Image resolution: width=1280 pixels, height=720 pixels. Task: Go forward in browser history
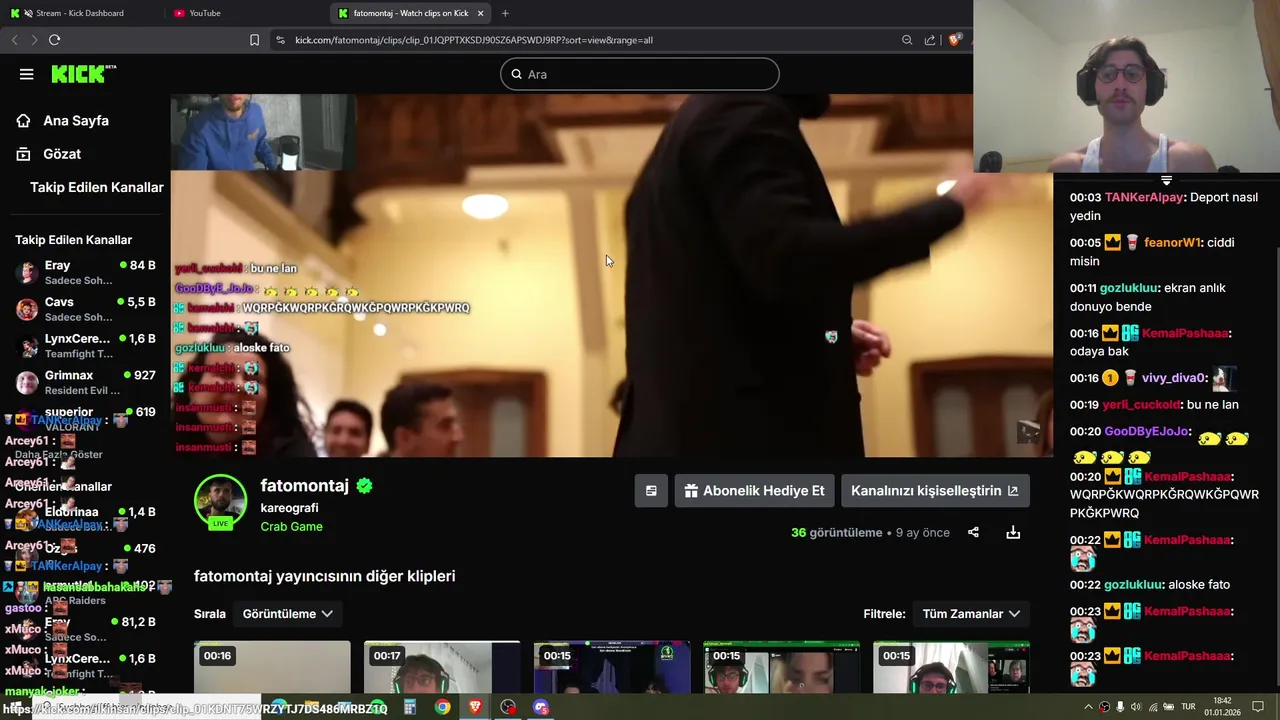click(34, 40)
